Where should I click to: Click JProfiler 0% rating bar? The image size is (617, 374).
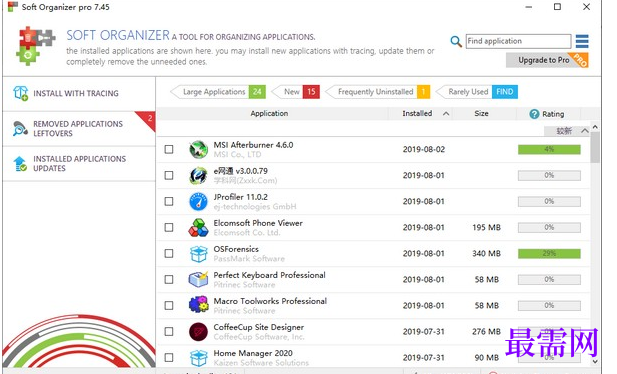[549, 201]
